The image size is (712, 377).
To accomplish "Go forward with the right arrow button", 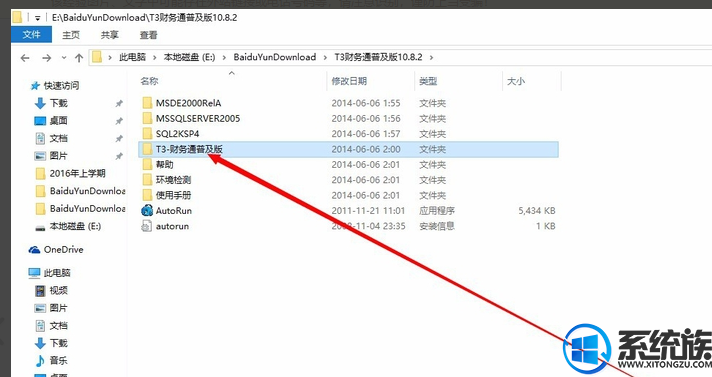I will point(46,58).
